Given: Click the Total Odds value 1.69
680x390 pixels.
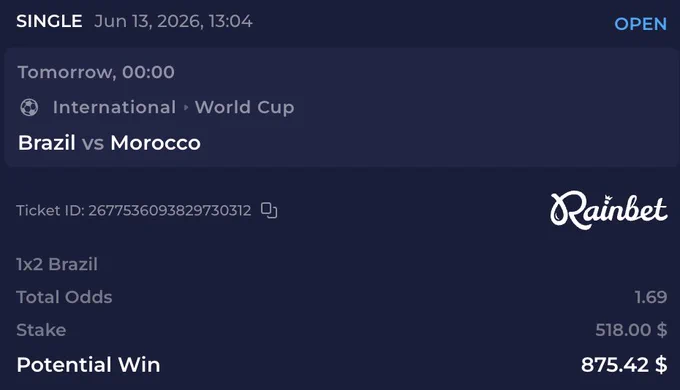Looking at the screenshot, I should tap(651, 297).
